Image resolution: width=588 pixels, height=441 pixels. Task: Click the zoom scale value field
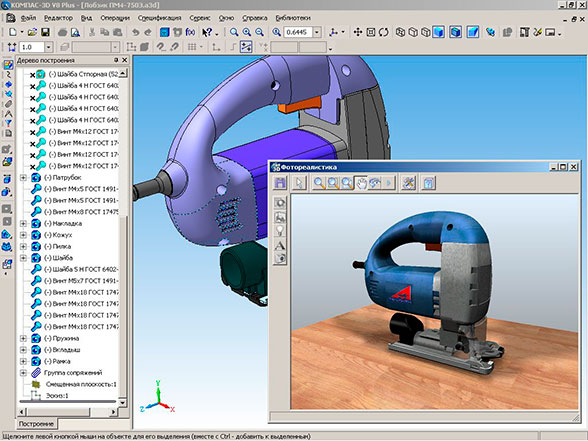298,32
